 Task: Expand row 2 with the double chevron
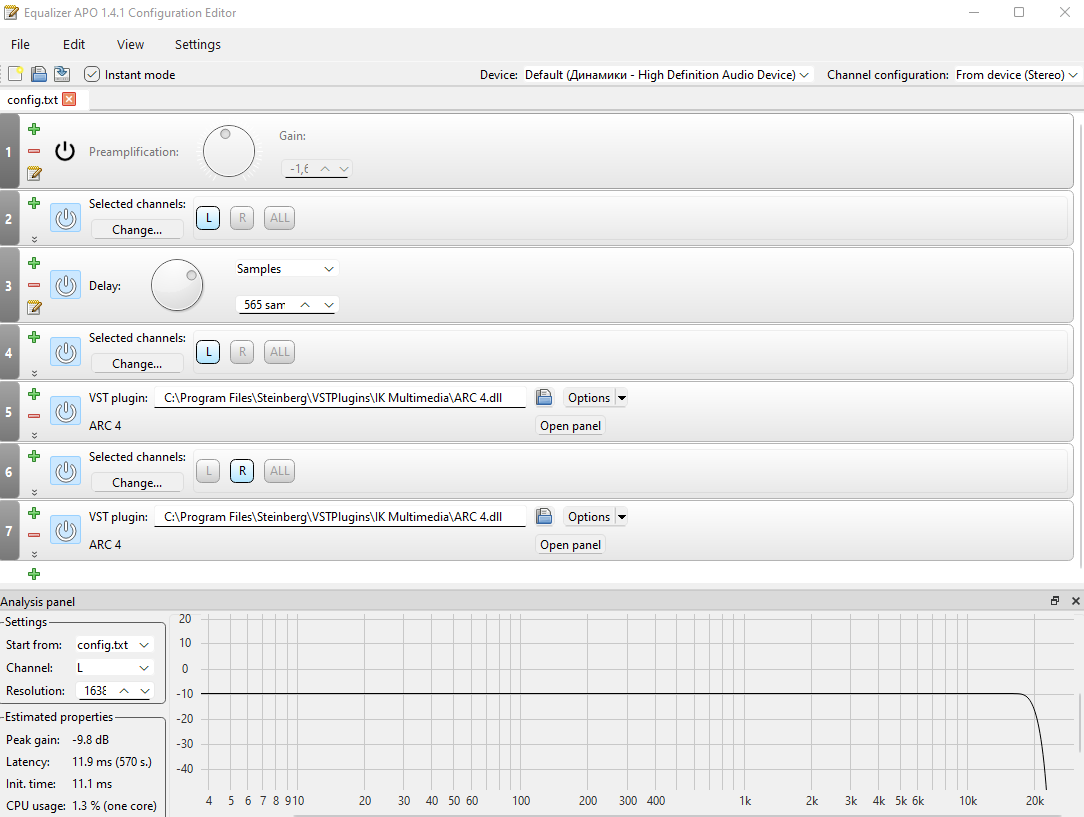click(34, 239)
